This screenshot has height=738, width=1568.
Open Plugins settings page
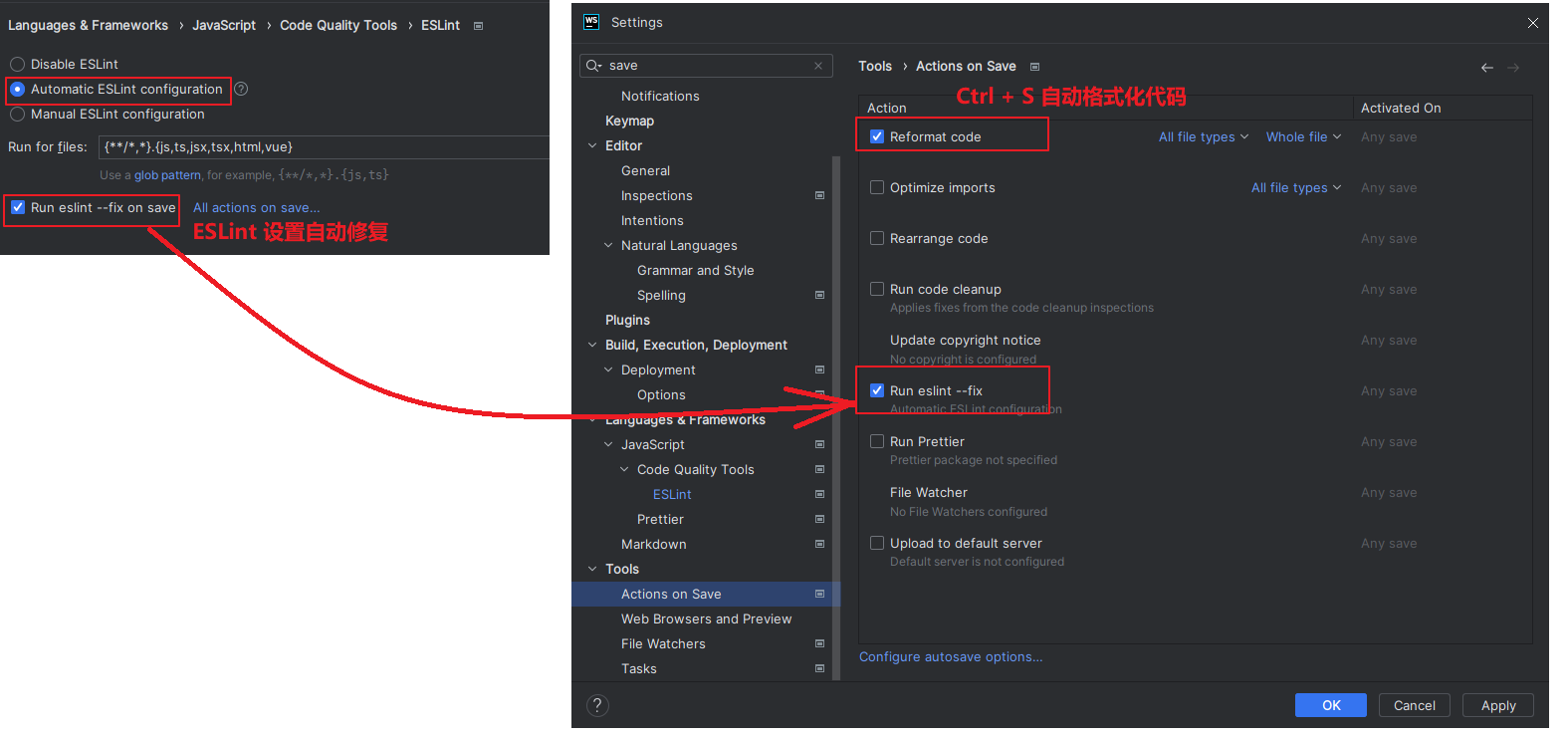pyautogui.click(x=627, y=320)
